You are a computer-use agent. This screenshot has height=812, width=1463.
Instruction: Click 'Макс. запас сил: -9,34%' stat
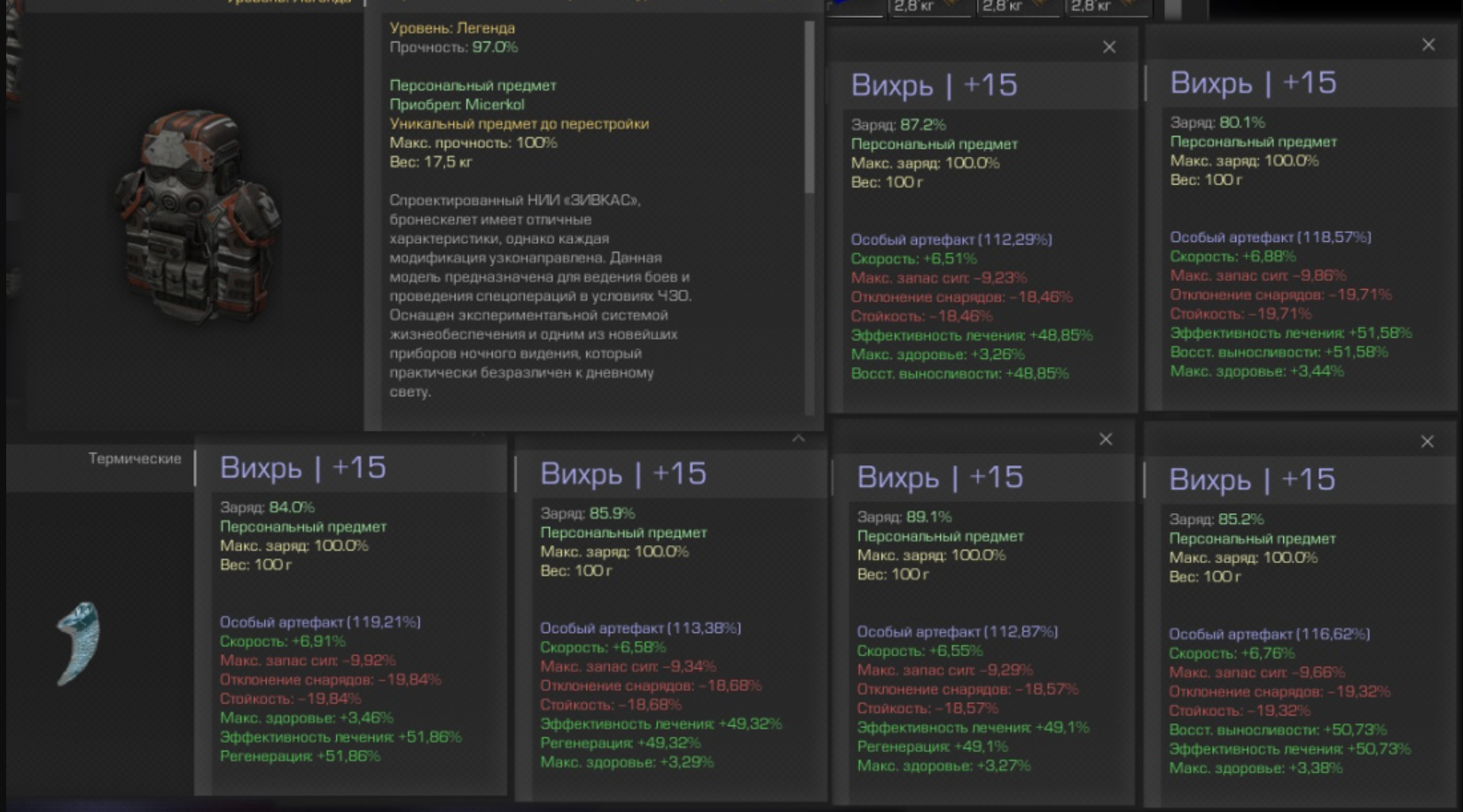point(628,667)
